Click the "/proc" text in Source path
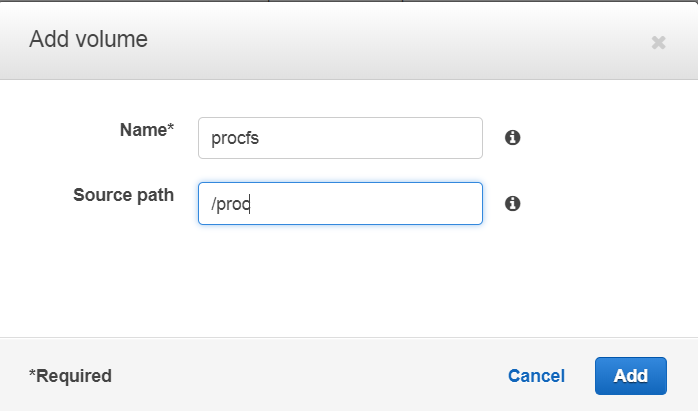 tap(229, 204)
